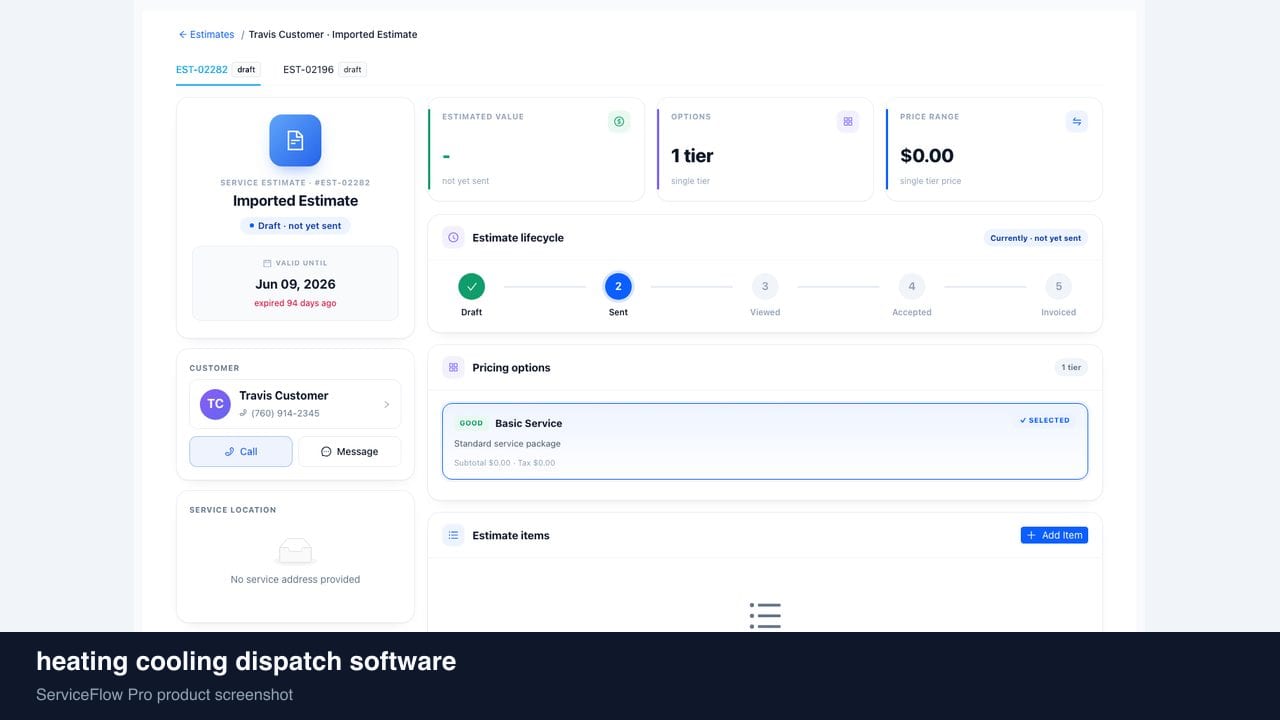This screenshot has height=720, width=1280.
Task: Click the "1 tier" value on Options card
Action: coord(692,156)
